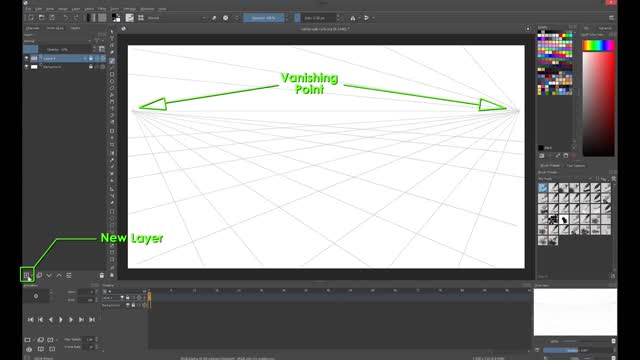
Task: Toggle timeline visibility for the Background track
Action: pos(128,305)
